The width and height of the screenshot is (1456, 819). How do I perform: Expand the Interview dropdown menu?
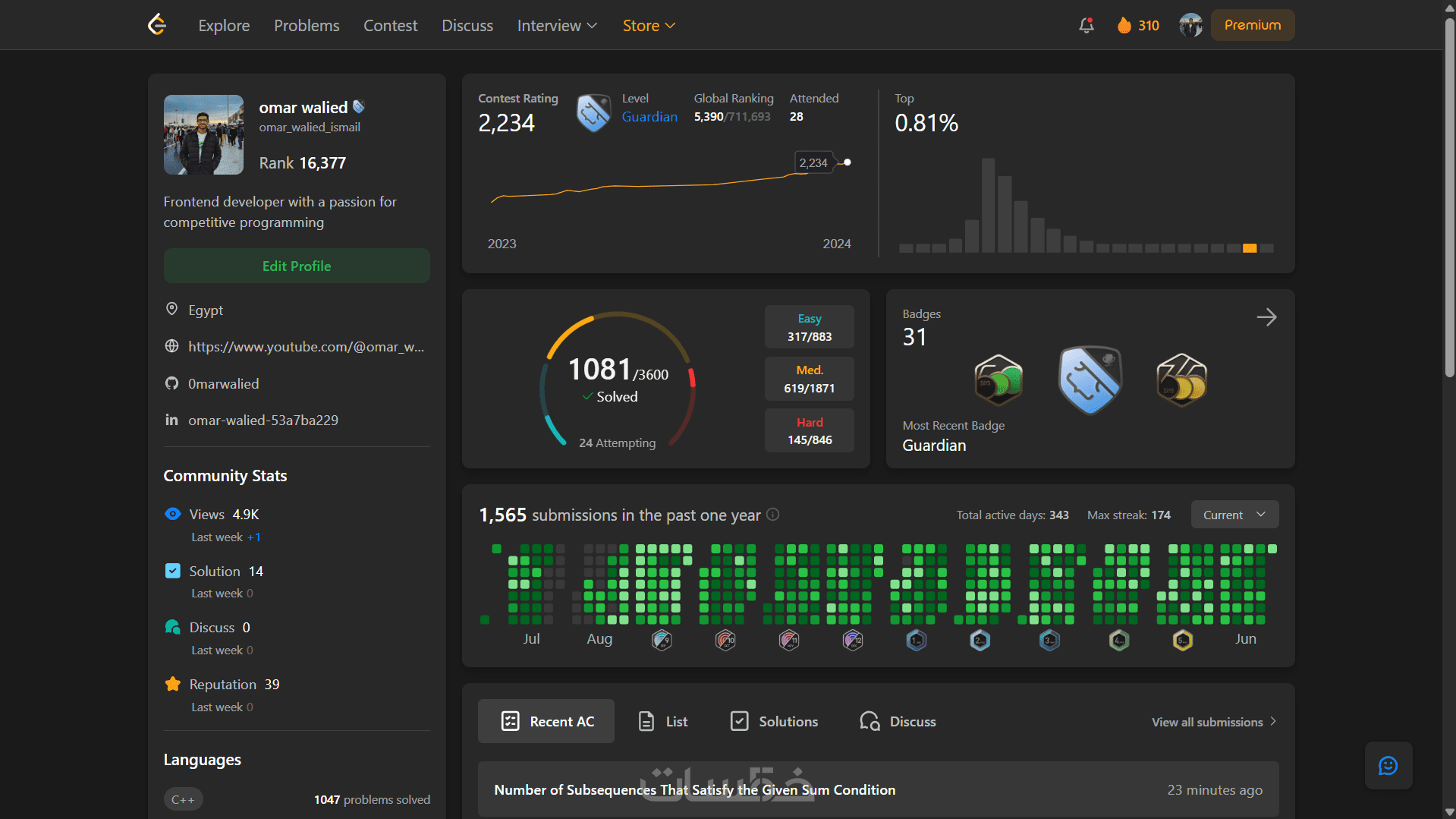click(x=557, y=25)
